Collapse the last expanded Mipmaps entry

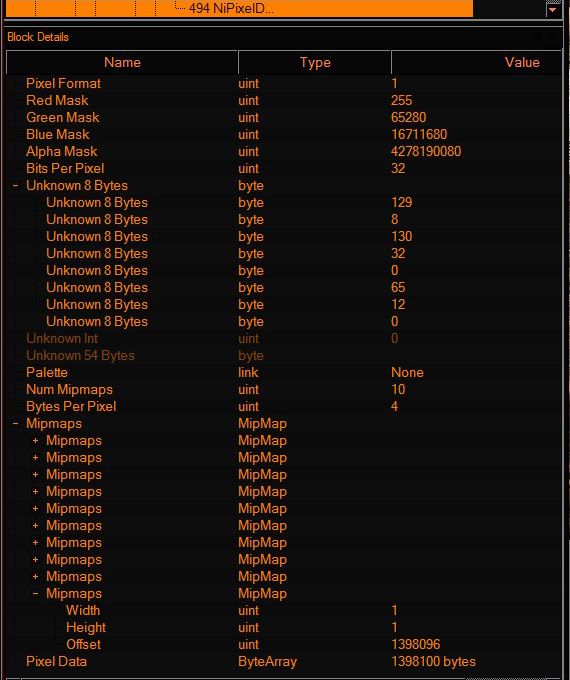(36, 594)
